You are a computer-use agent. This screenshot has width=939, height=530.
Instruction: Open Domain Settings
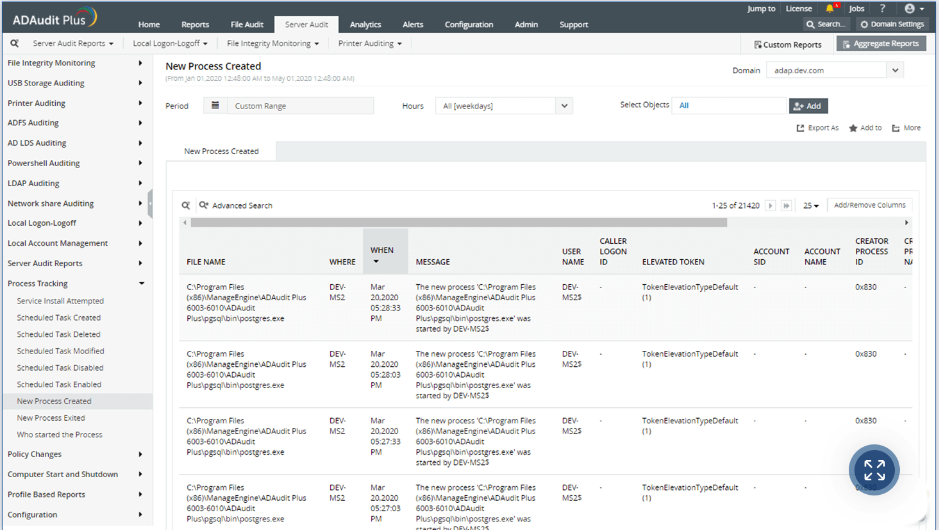point(892,25)
